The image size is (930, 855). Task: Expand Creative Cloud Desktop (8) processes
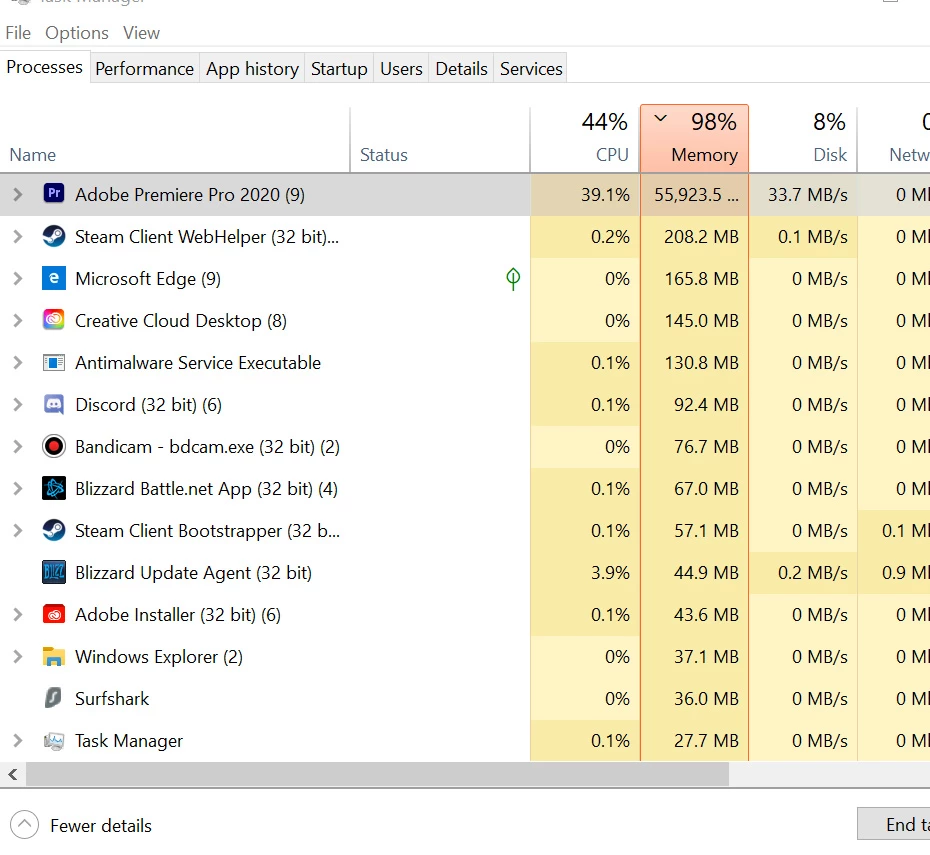(18, 321)
